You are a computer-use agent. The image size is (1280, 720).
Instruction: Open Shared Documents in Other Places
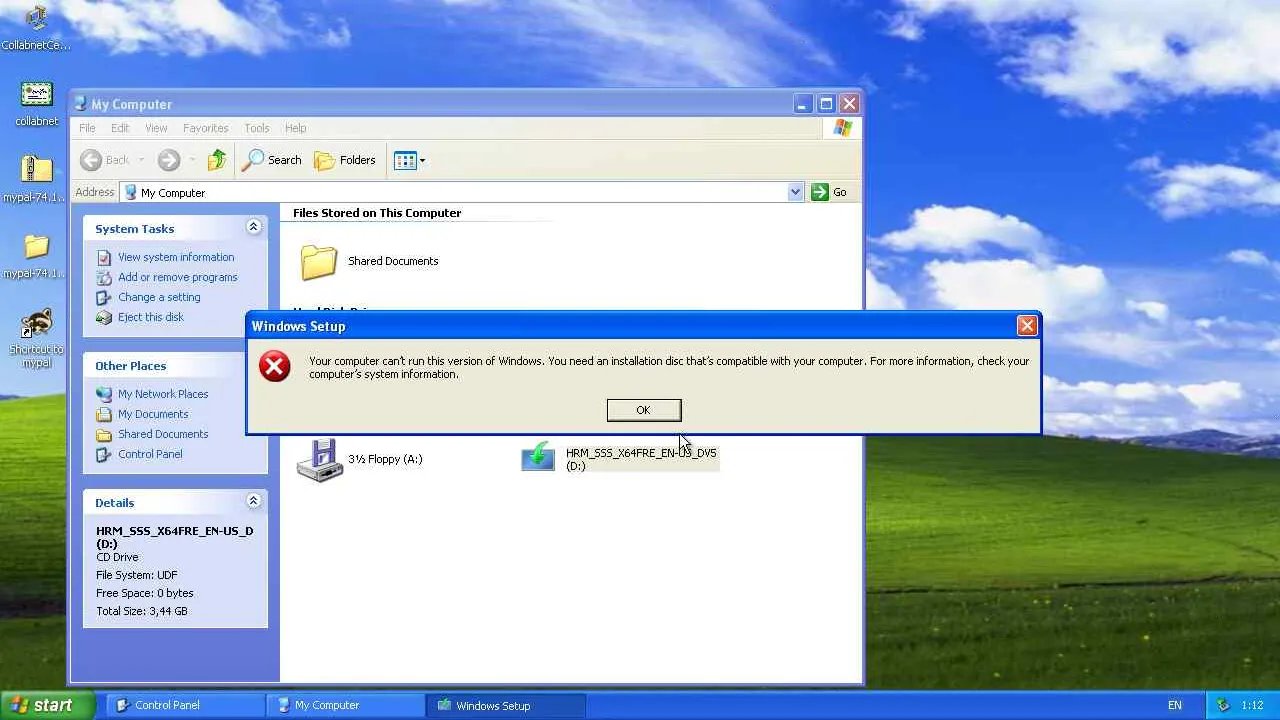click(x=163, y=434)
